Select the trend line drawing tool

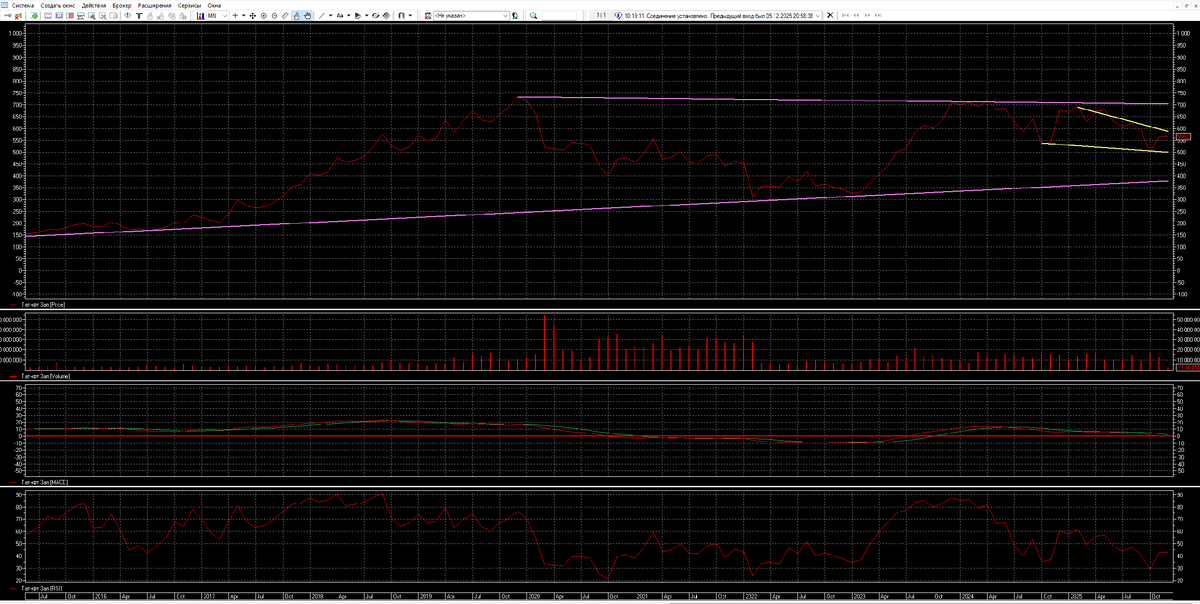coord(321,16)
